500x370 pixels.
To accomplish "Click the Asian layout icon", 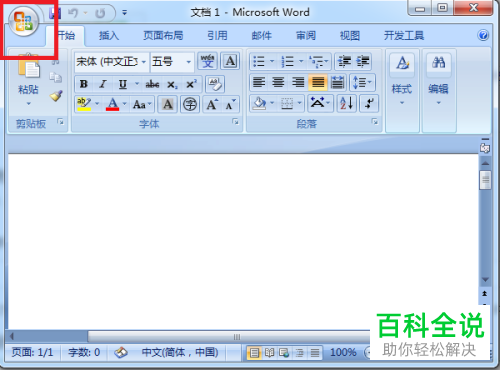I will 320,103.
